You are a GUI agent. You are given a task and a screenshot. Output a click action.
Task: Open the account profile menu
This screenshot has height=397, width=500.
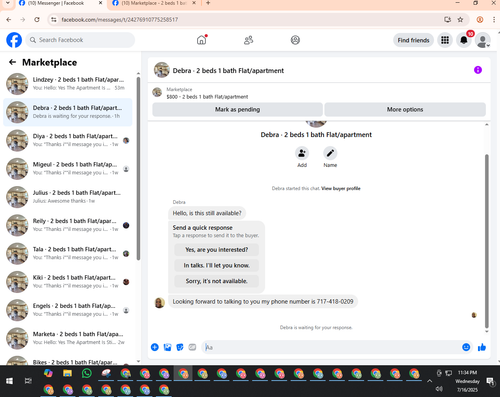483,40
